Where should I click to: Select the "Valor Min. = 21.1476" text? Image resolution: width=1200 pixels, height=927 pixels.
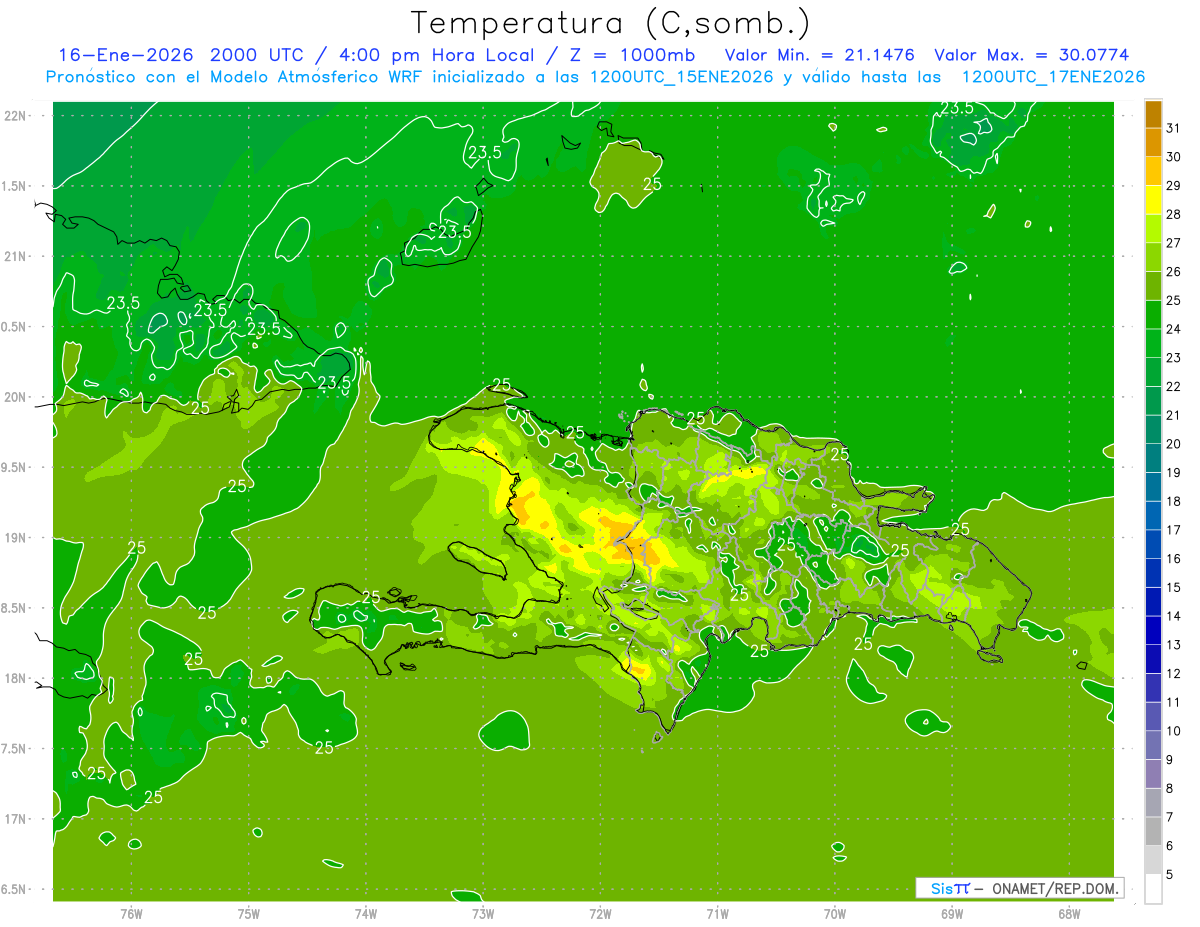[x=819, y=55]
